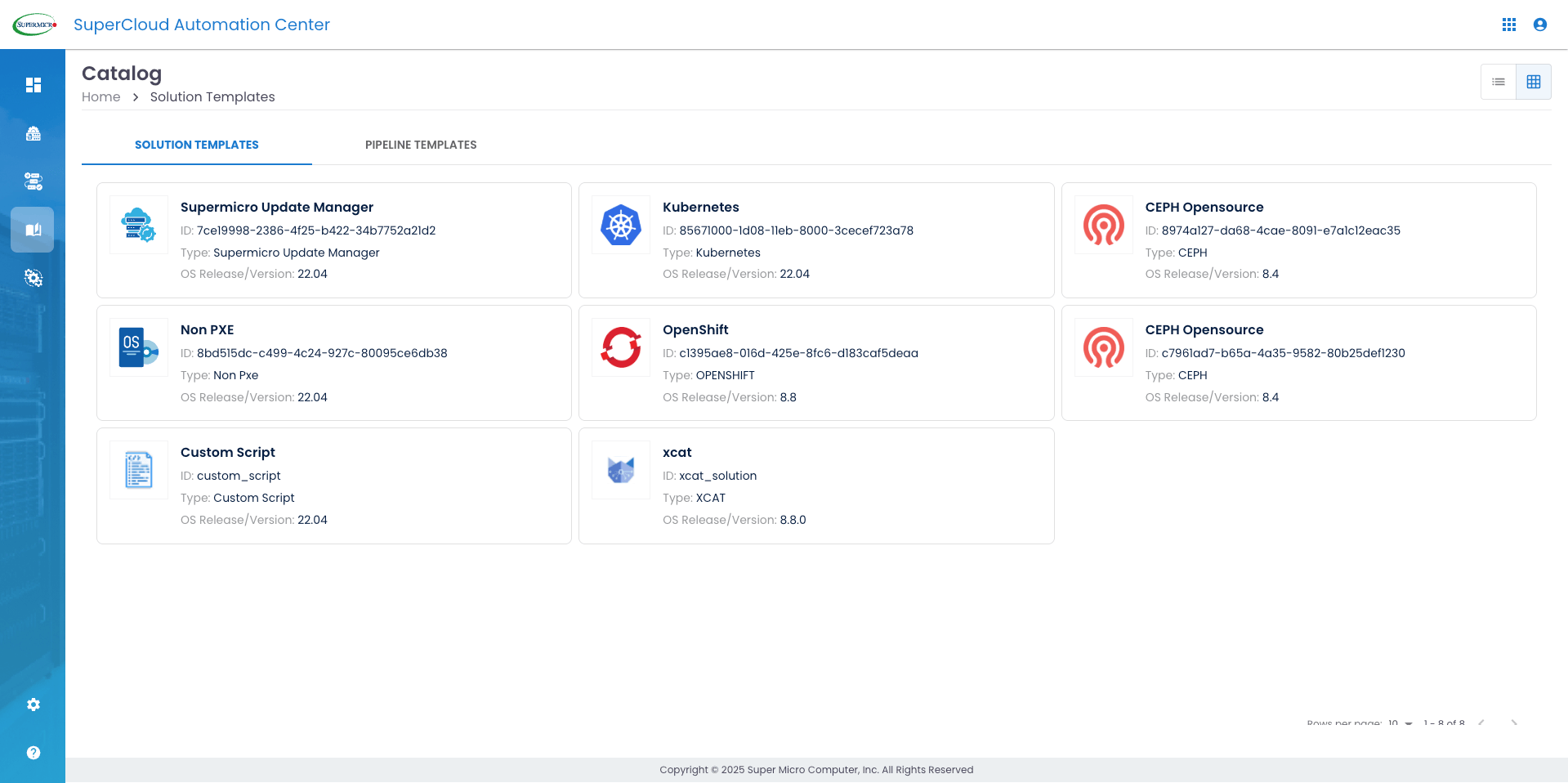Open the apps grid icon in header
Image resolution: width=1568 pixels, height=783 pixels.
1508,25
